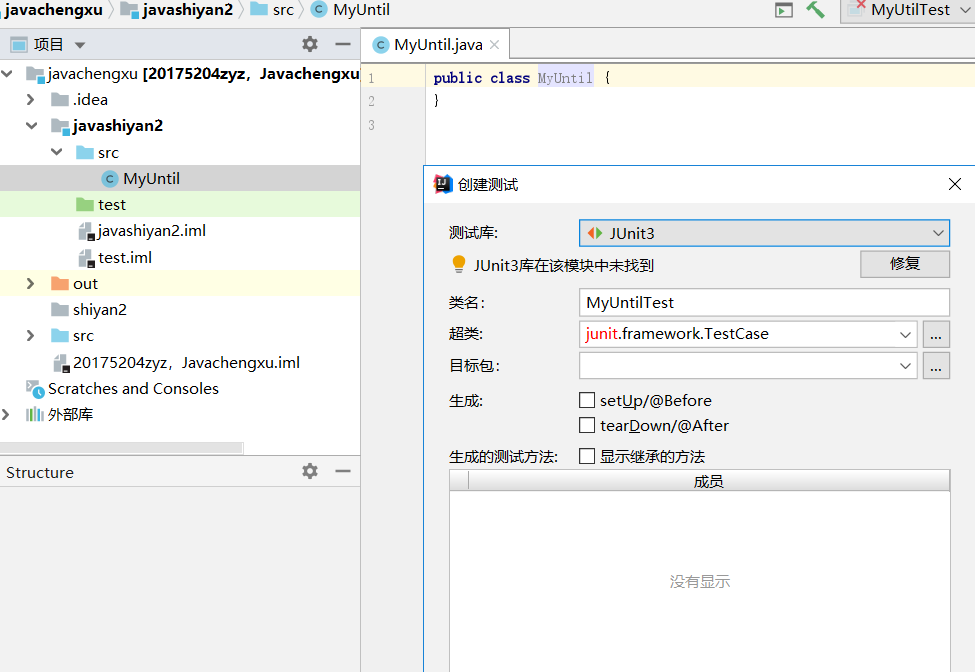975x672 pixels.
Task: Close the 创建测试 dialog
Action: point(954,184)
